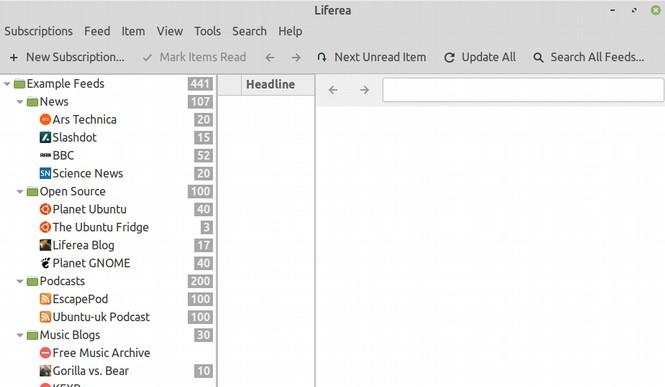Collapse the Podcasts folder

point(20,281)
